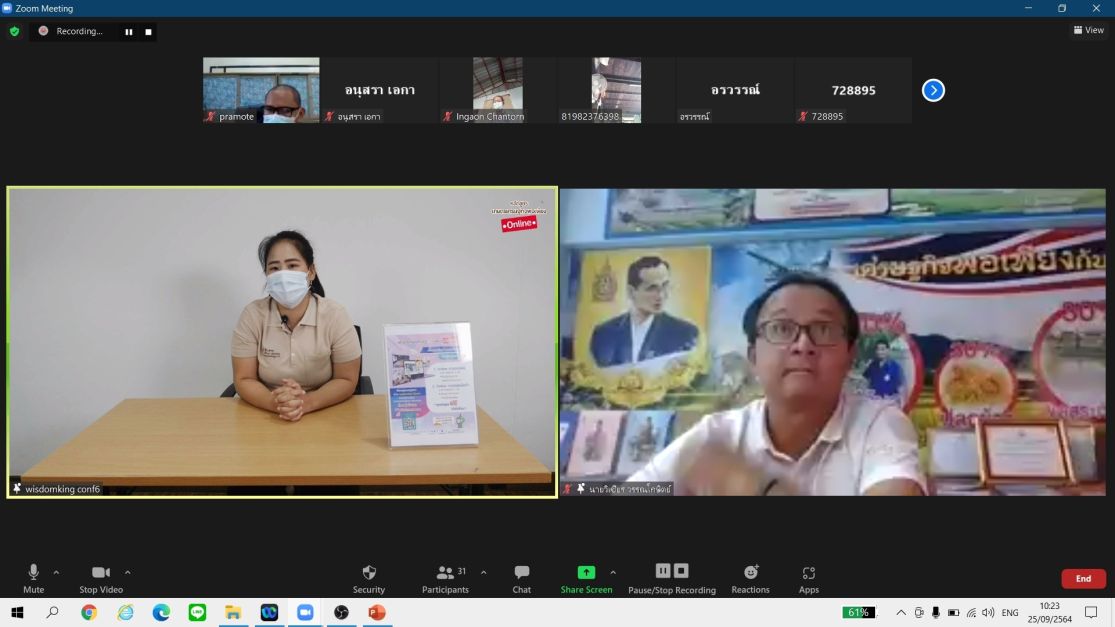Screen dimensions: 1115x627
Task: Expand video options caret beside Stop Video
Action: pyautogui.click(x=127, y=572)
